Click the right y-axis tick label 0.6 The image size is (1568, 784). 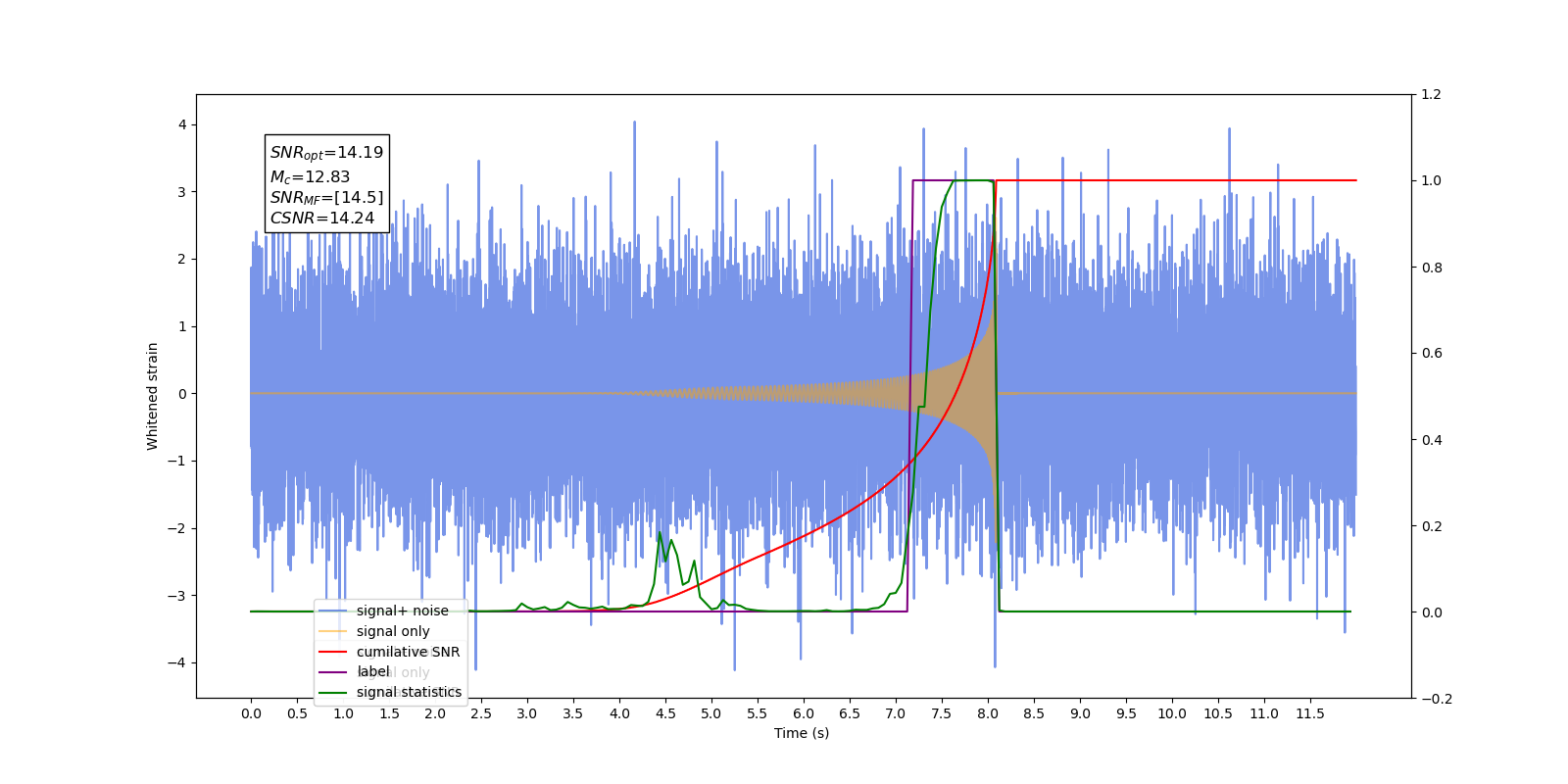pyautogui.click(x=1431, y=354)
